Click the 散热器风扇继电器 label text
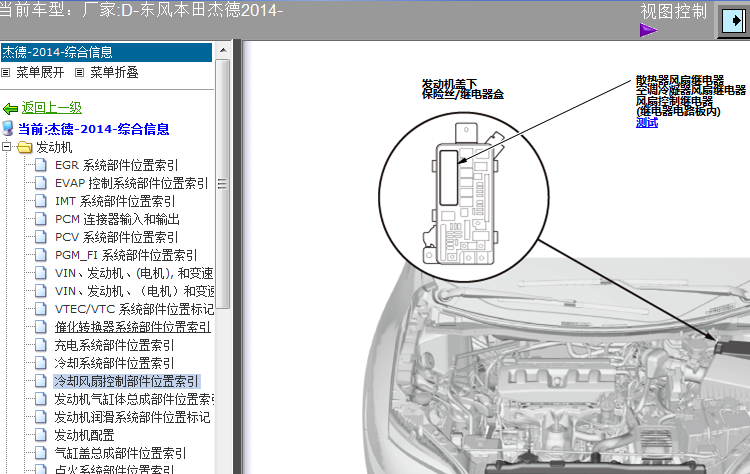The height and width of the screenshot is (474, 750). (x=679, y=79)
